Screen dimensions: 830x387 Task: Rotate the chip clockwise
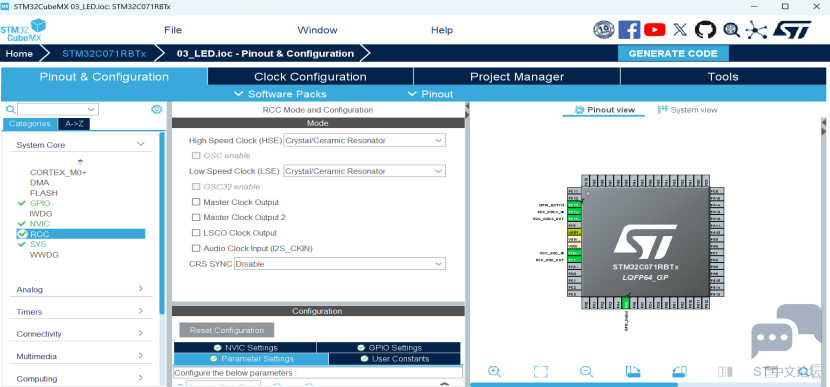(633, 372)
